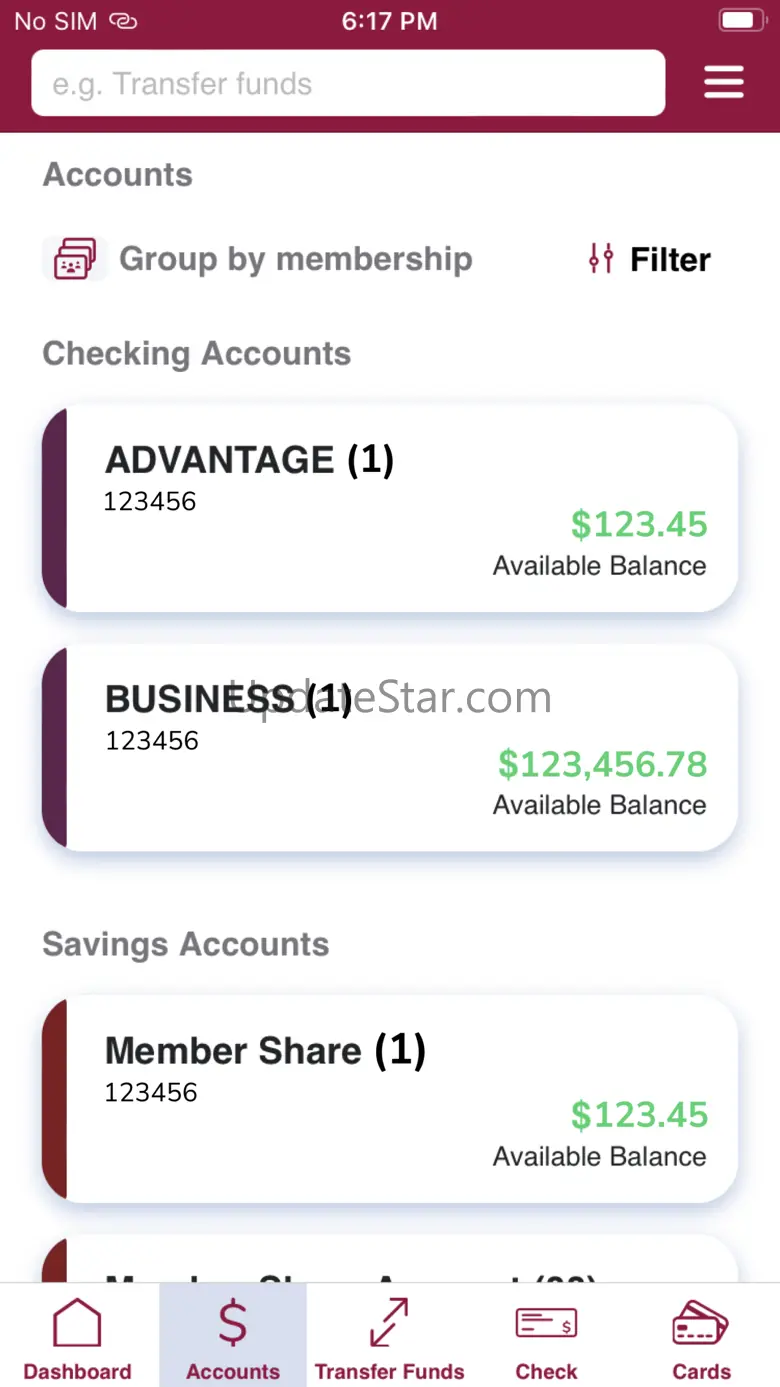
Task: Tap the Transfer Funds arrows icon
Action: tap(389, 1323)
